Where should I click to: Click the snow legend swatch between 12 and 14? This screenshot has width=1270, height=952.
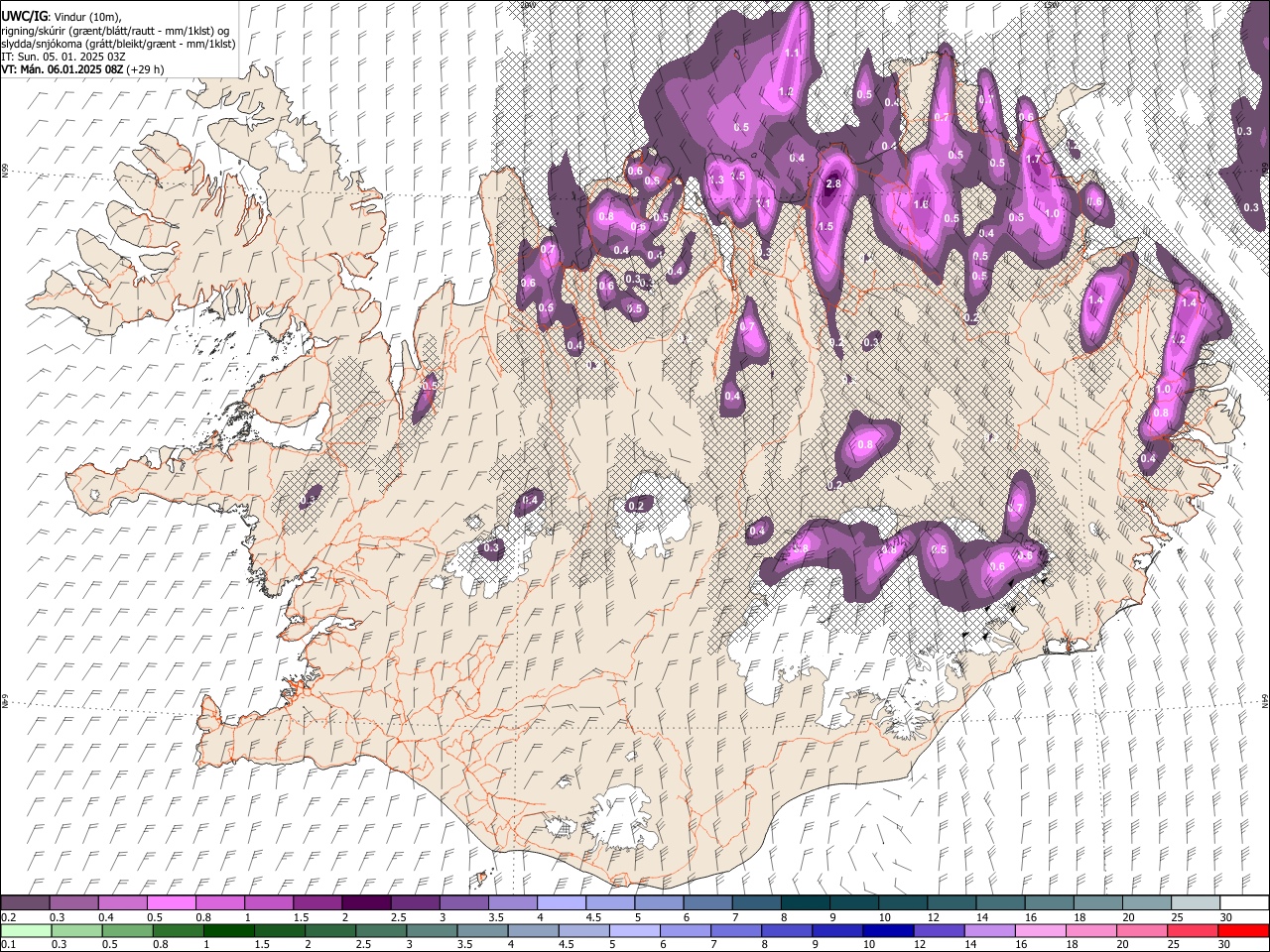tap(952, 903)
